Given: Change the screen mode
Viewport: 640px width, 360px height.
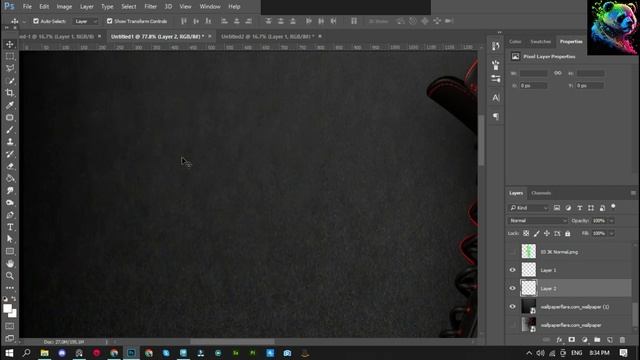Looking at the screenshot, I should coord(10,338).
